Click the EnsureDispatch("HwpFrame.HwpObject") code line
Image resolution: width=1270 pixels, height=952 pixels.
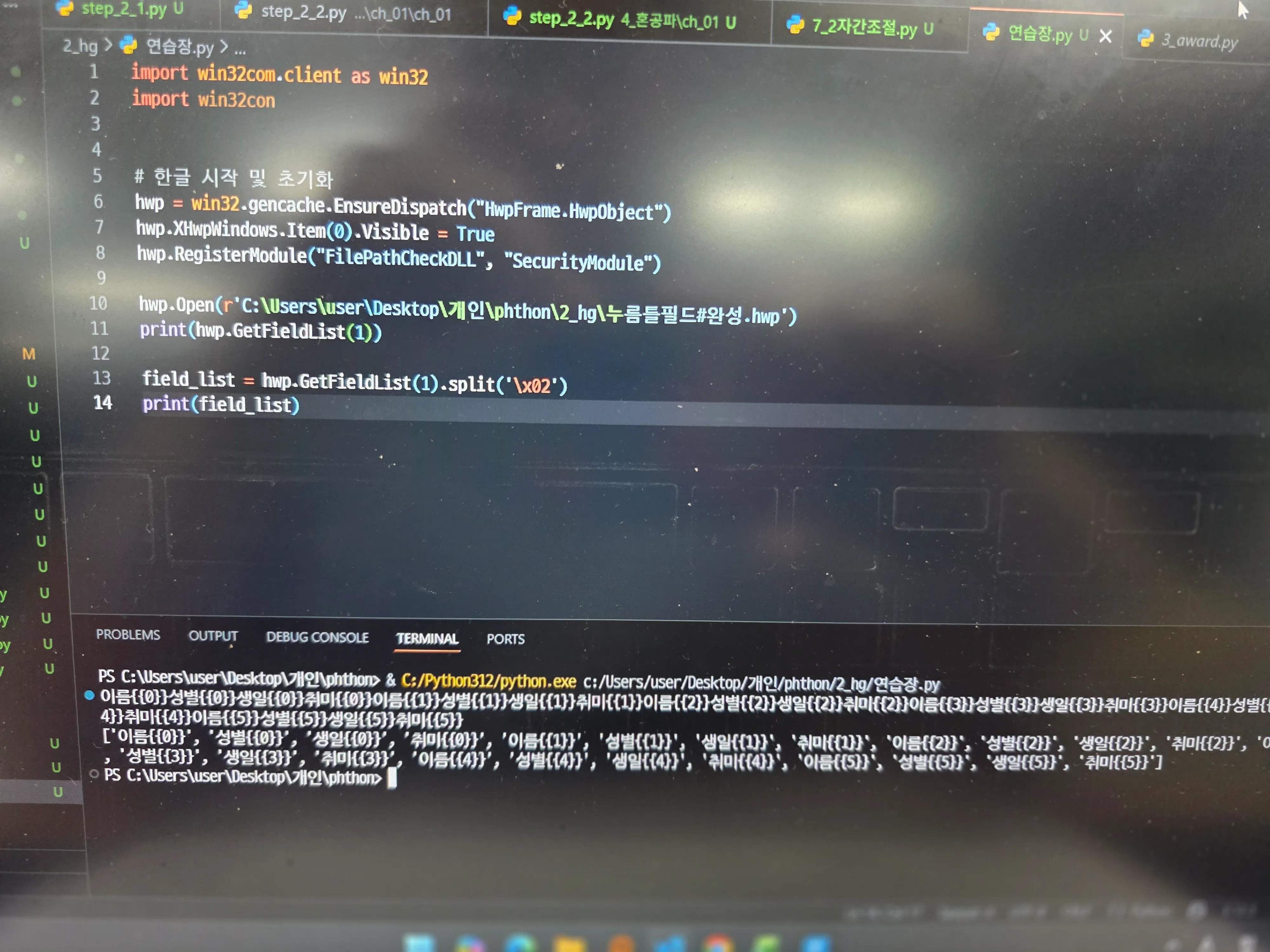point(403,207)
